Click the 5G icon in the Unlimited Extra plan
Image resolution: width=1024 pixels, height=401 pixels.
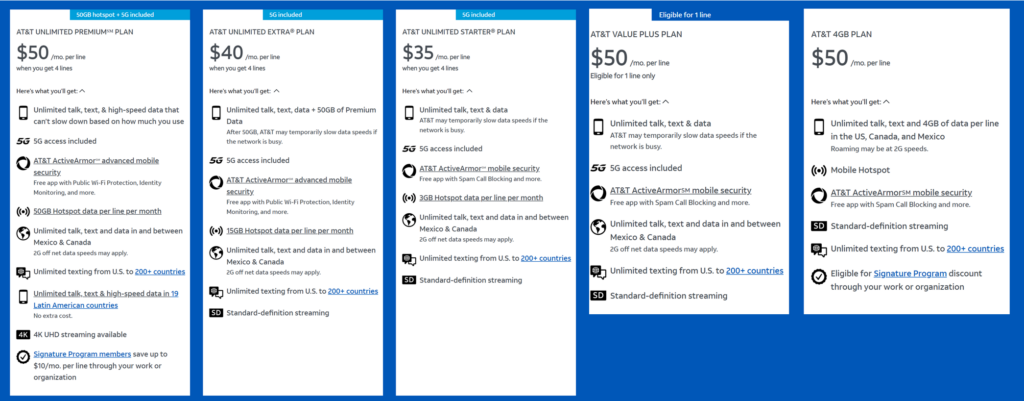click(x=216, y=160)
